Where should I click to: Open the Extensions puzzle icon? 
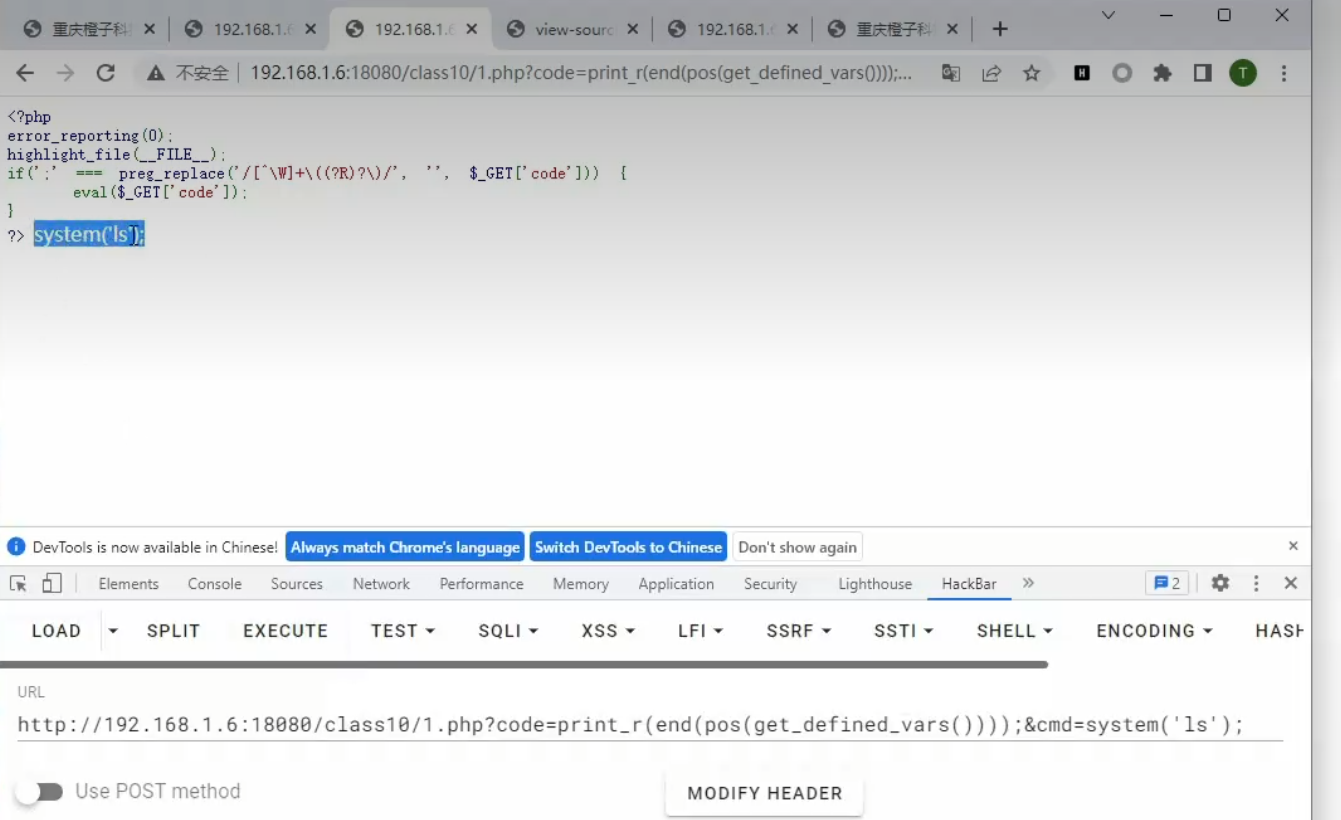(1162, 73)
